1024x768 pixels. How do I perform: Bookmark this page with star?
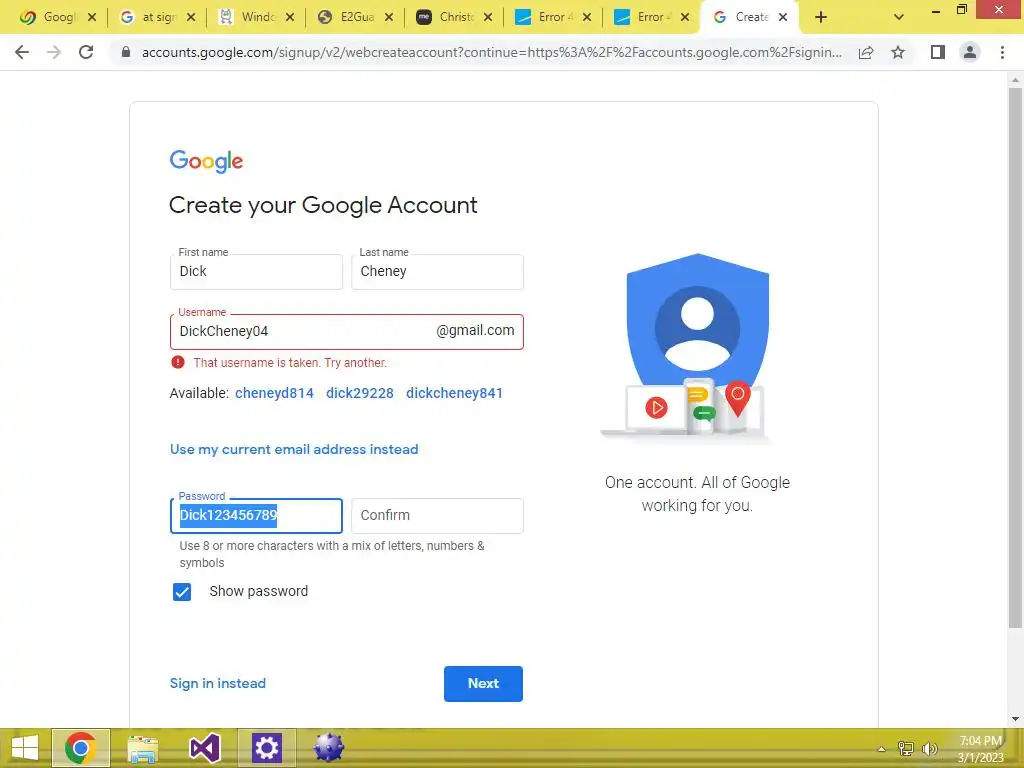pyautogui.click(x=898, y=52)
